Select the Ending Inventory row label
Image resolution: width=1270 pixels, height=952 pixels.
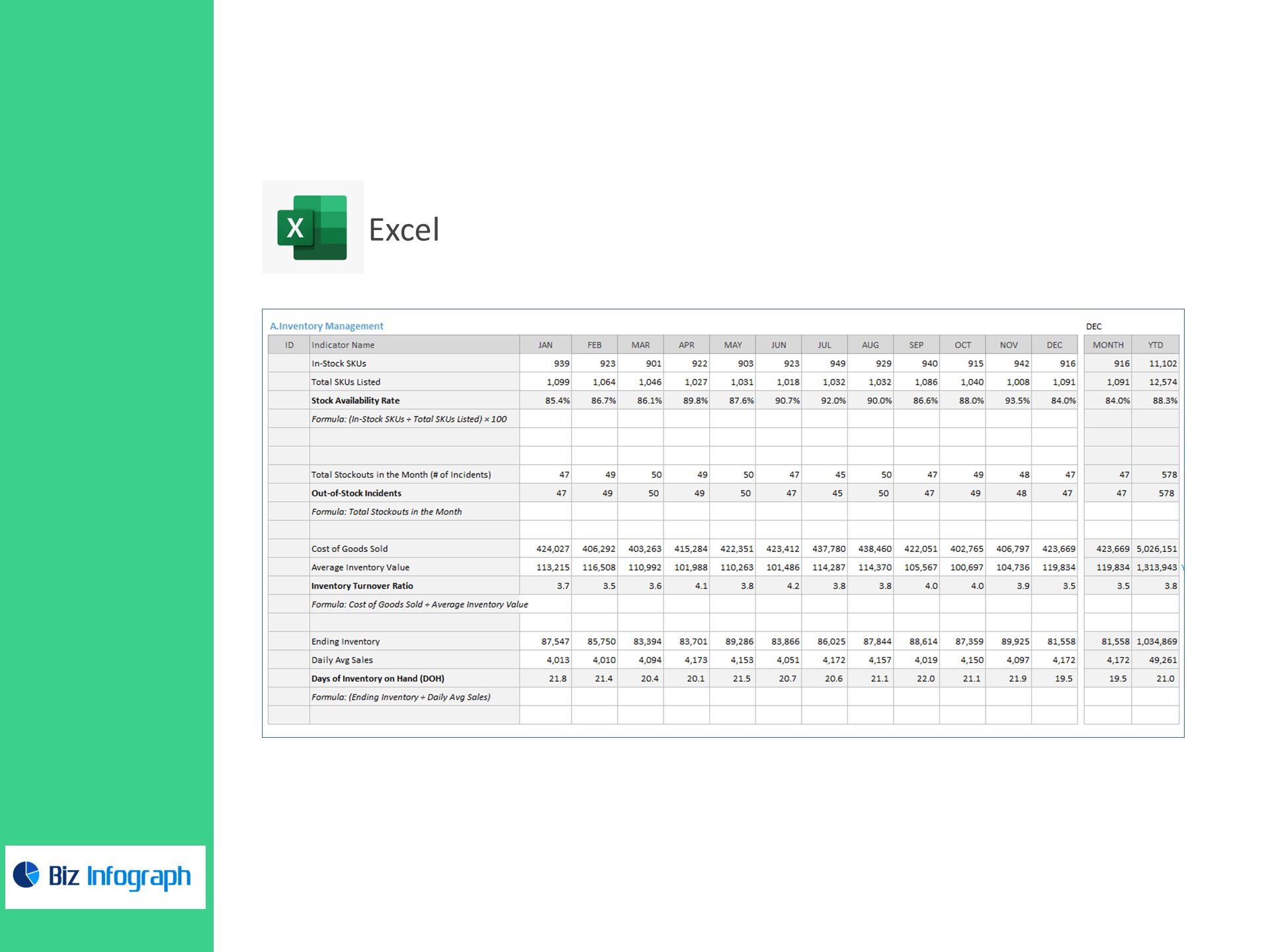[345, 641]
